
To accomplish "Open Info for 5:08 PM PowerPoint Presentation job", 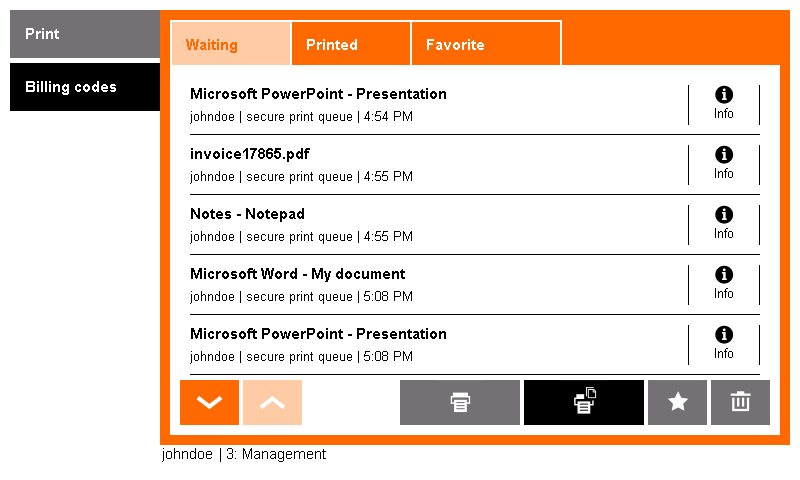I will (x=723, y=345).
